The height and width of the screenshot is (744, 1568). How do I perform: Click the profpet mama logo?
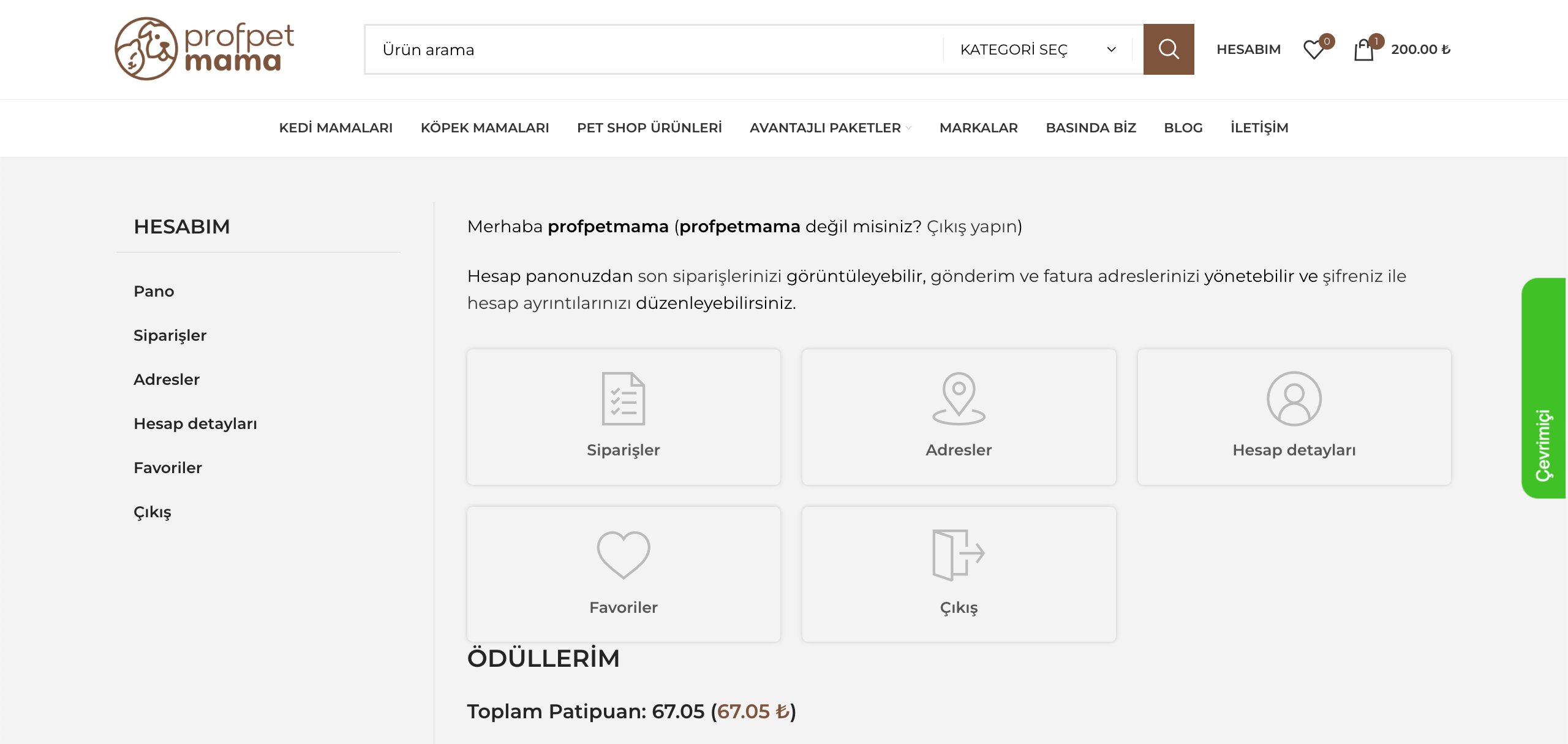pyautogui.click(x=205, y=48)
